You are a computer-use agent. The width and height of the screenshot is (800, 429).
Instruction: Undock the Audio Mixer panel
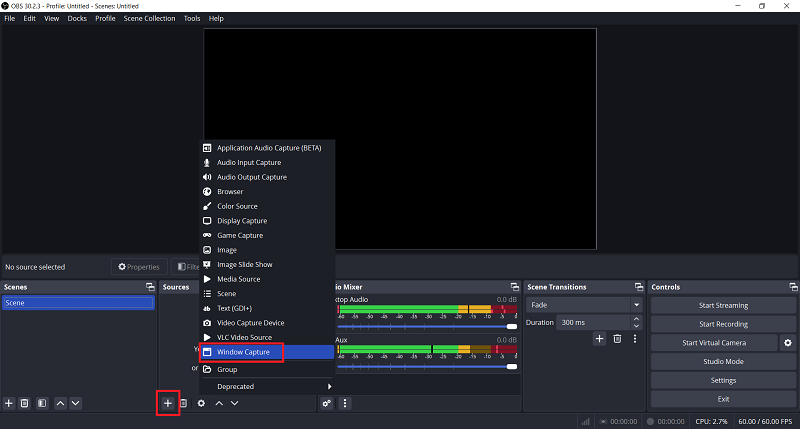coord(515,287)
